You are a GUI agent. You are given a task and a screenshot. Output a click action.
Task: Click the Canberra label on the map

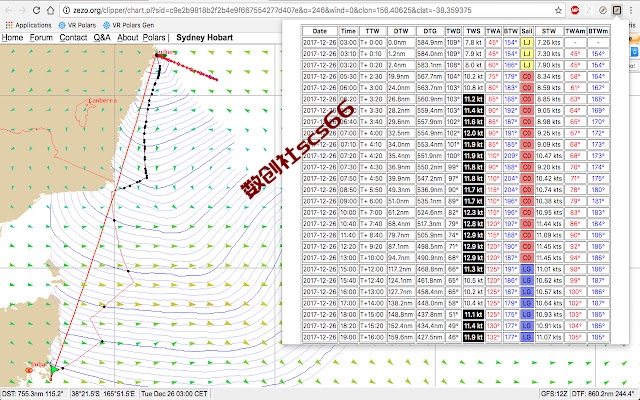click(102, 100)
